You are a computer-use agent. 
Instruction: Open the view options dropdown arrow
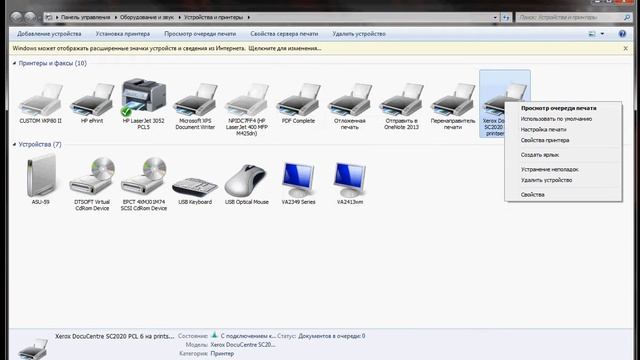pyautogui.click(x=602, y=34)
